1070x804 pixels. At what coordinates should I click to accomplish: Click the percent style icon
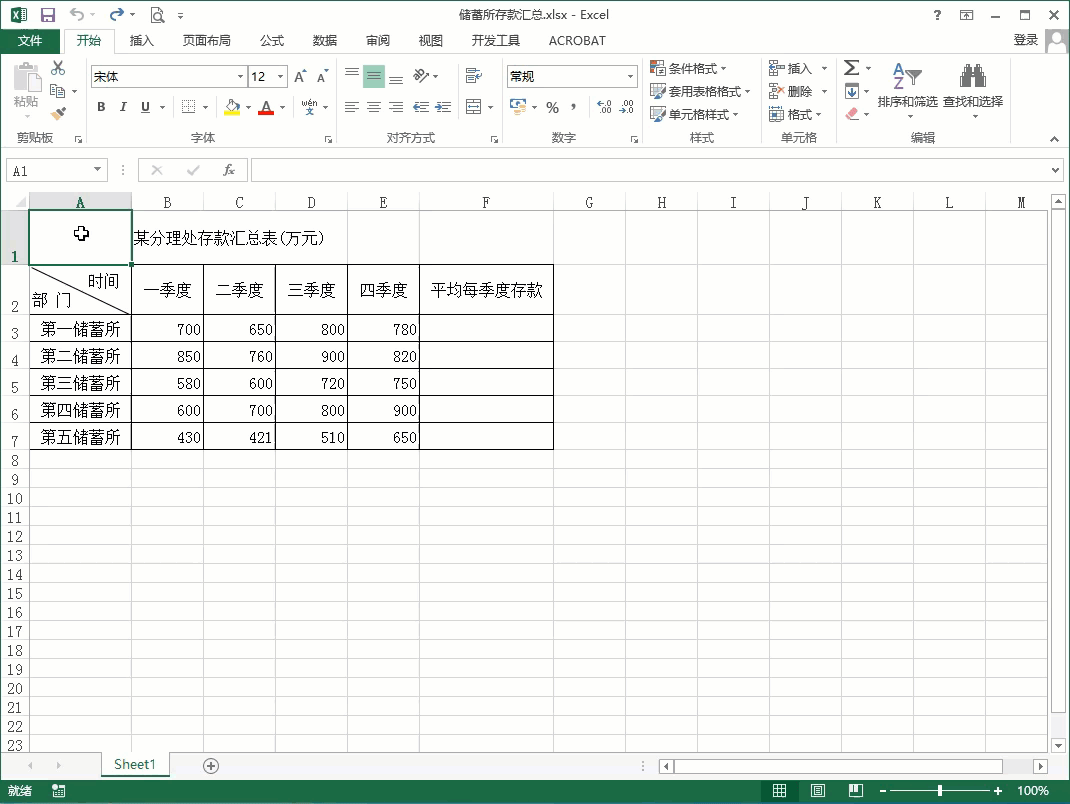pyautogui.click(x=552, y=107)
